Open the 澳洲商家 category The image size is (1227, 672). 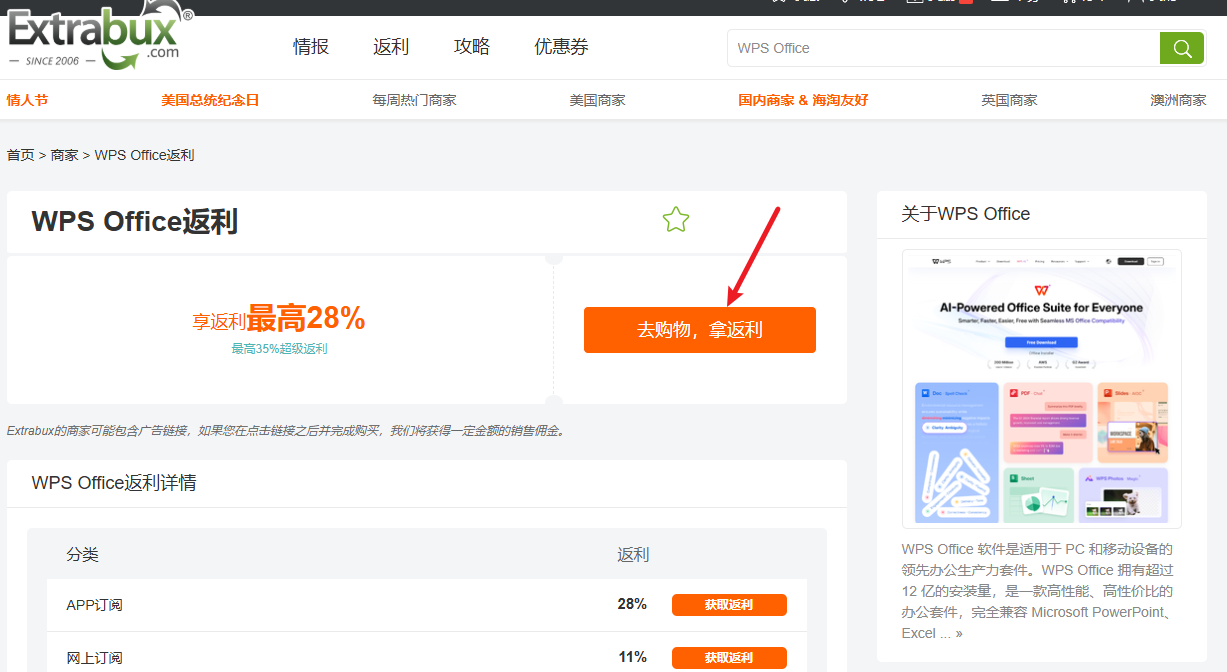coord(1178,100)
